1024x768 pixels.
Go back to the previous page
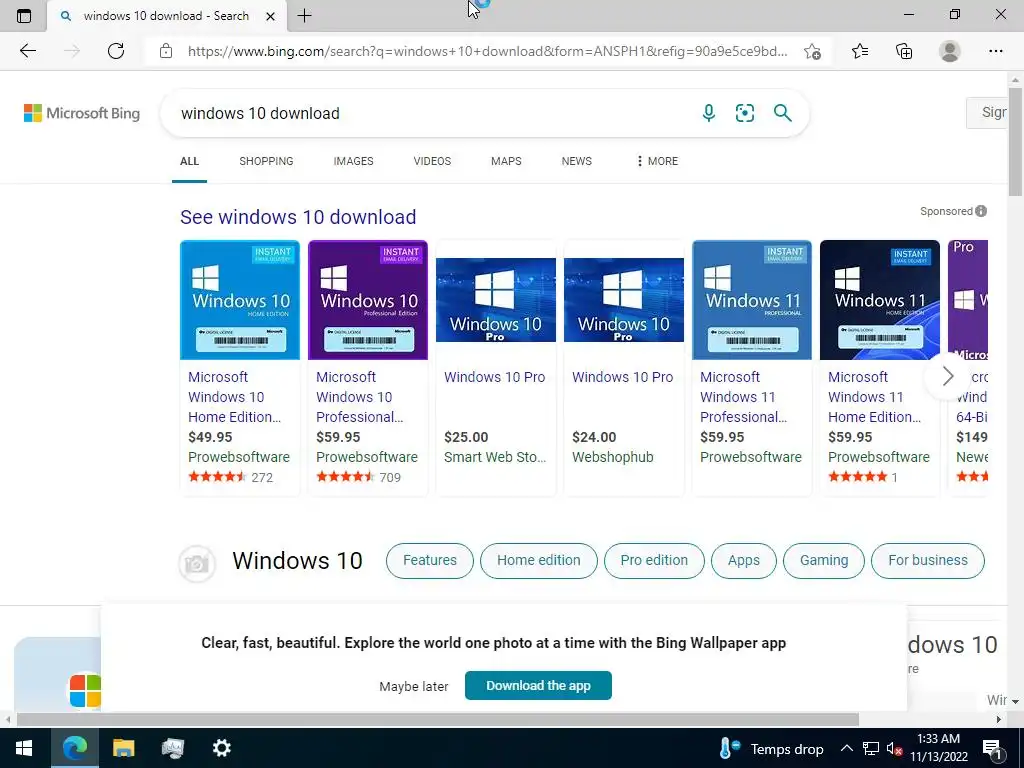pyautogui.click(x=27, y=51)
